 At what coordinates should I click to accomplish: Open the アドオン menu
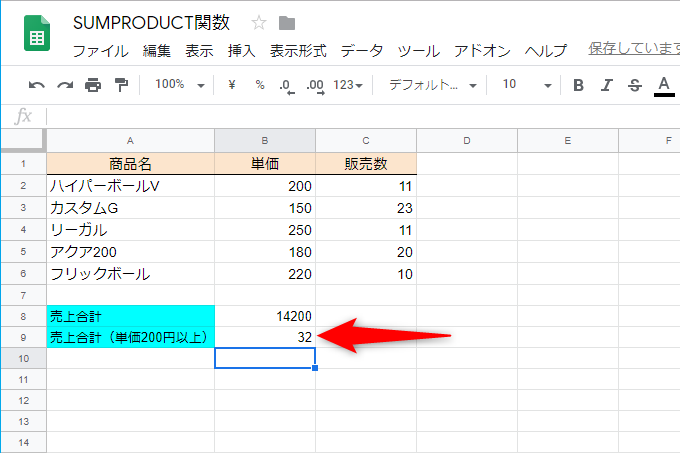482,51
